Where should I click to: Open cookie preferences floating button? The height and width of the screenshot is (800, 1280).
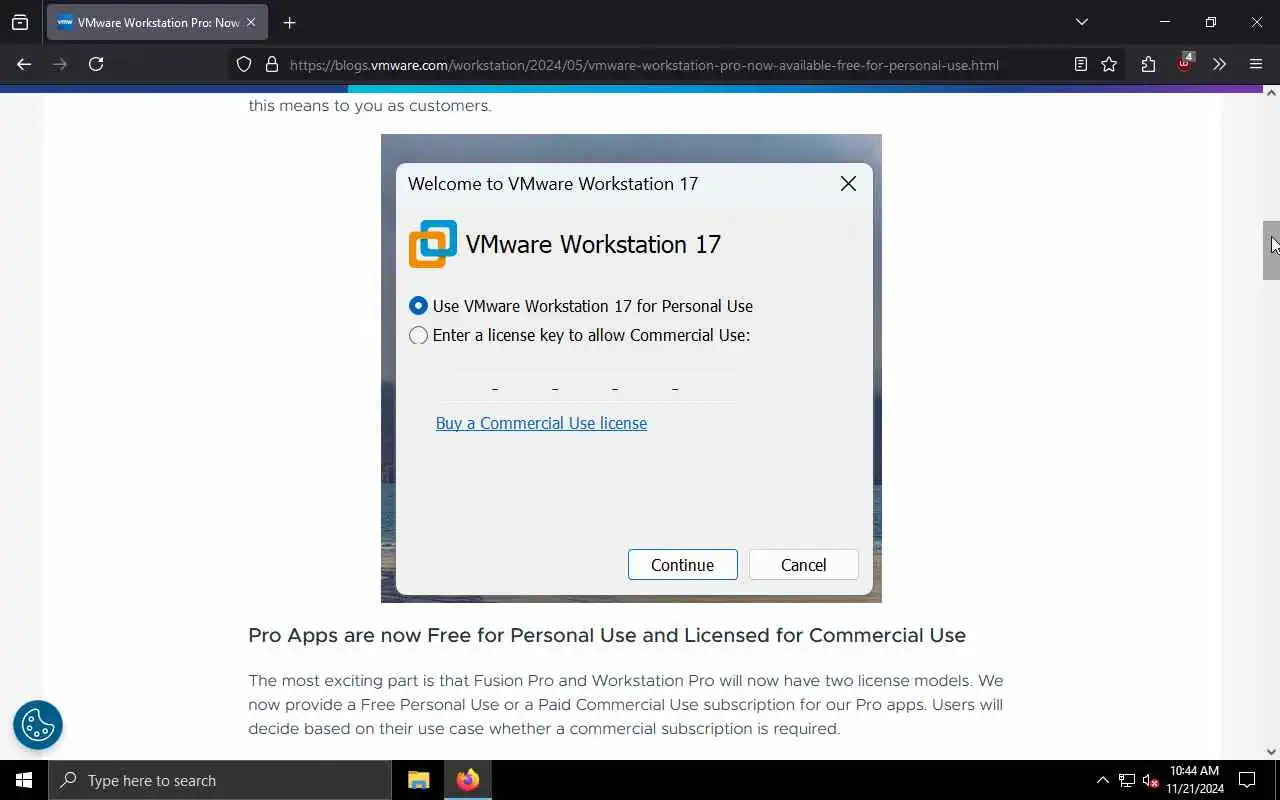(38, 725)
